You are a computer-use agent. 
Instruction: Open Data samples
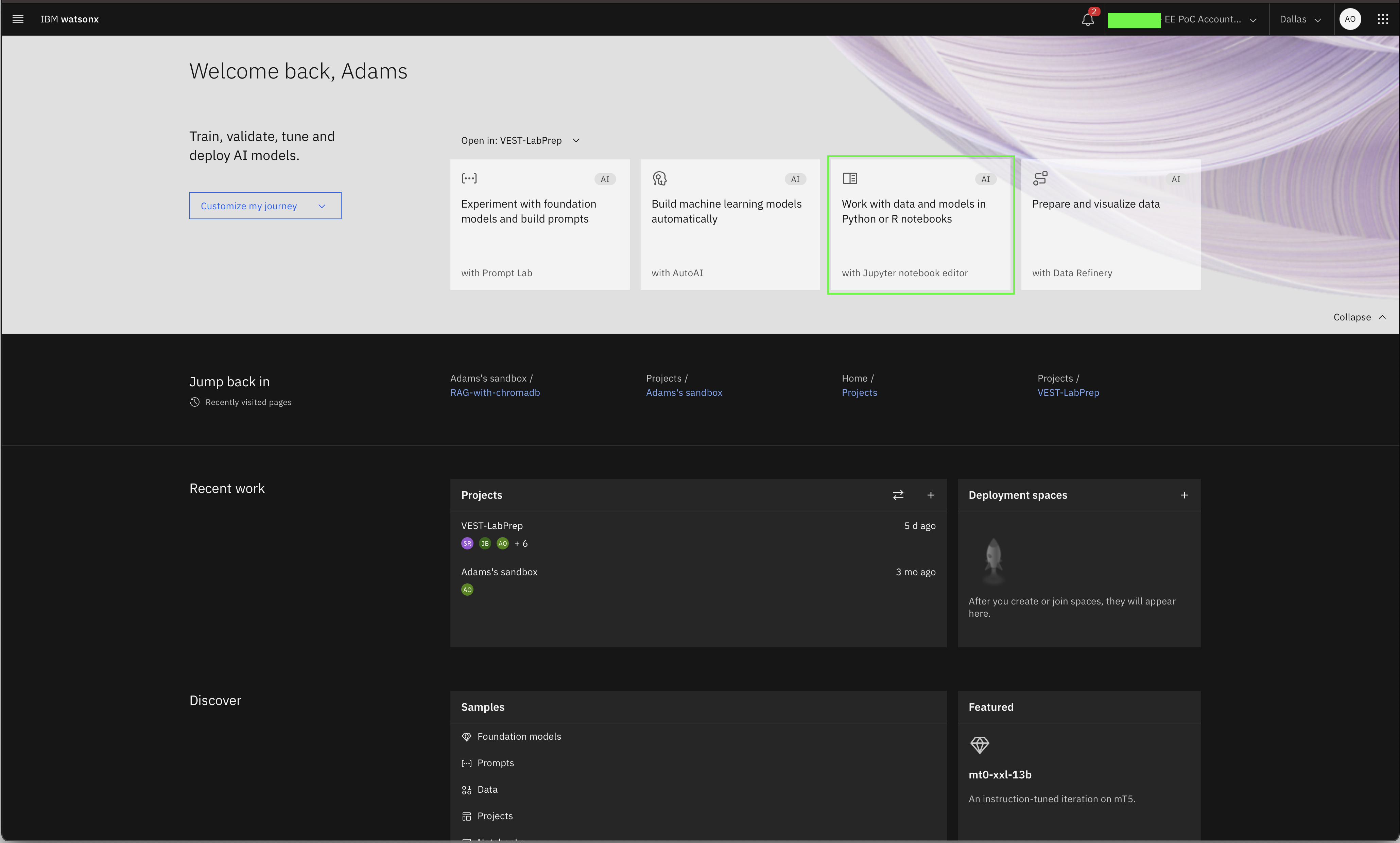click(487, 790)
